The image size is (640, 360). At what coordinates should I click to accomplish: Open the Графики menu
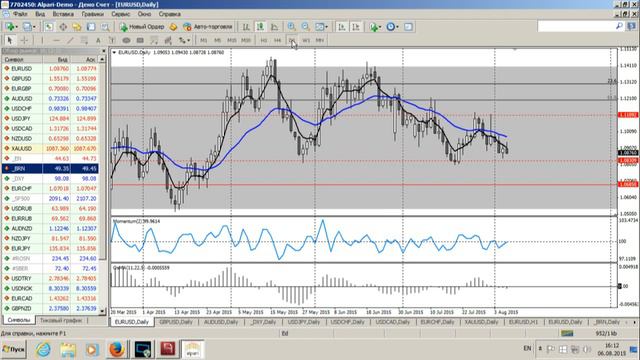(92, 14)
